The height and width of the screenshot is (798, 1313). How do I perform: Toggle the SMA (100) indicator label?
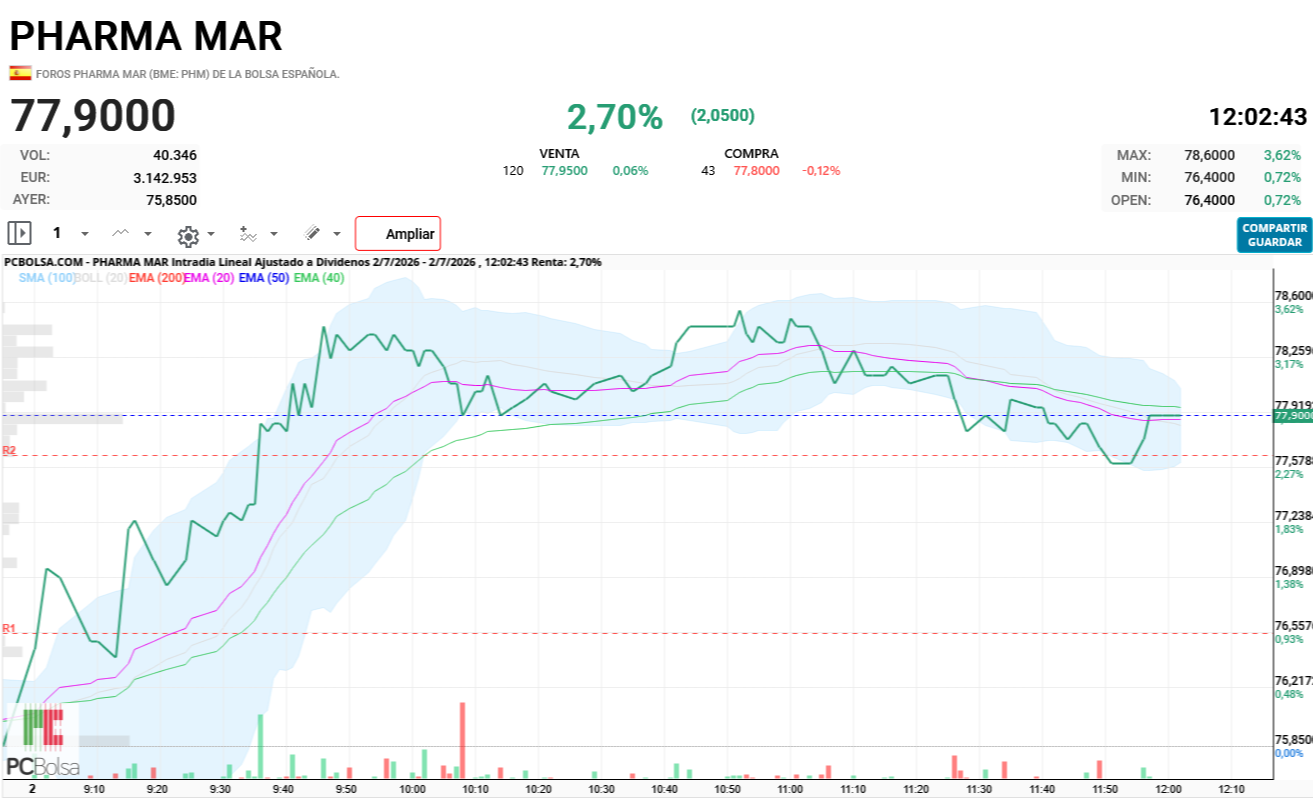47,278
